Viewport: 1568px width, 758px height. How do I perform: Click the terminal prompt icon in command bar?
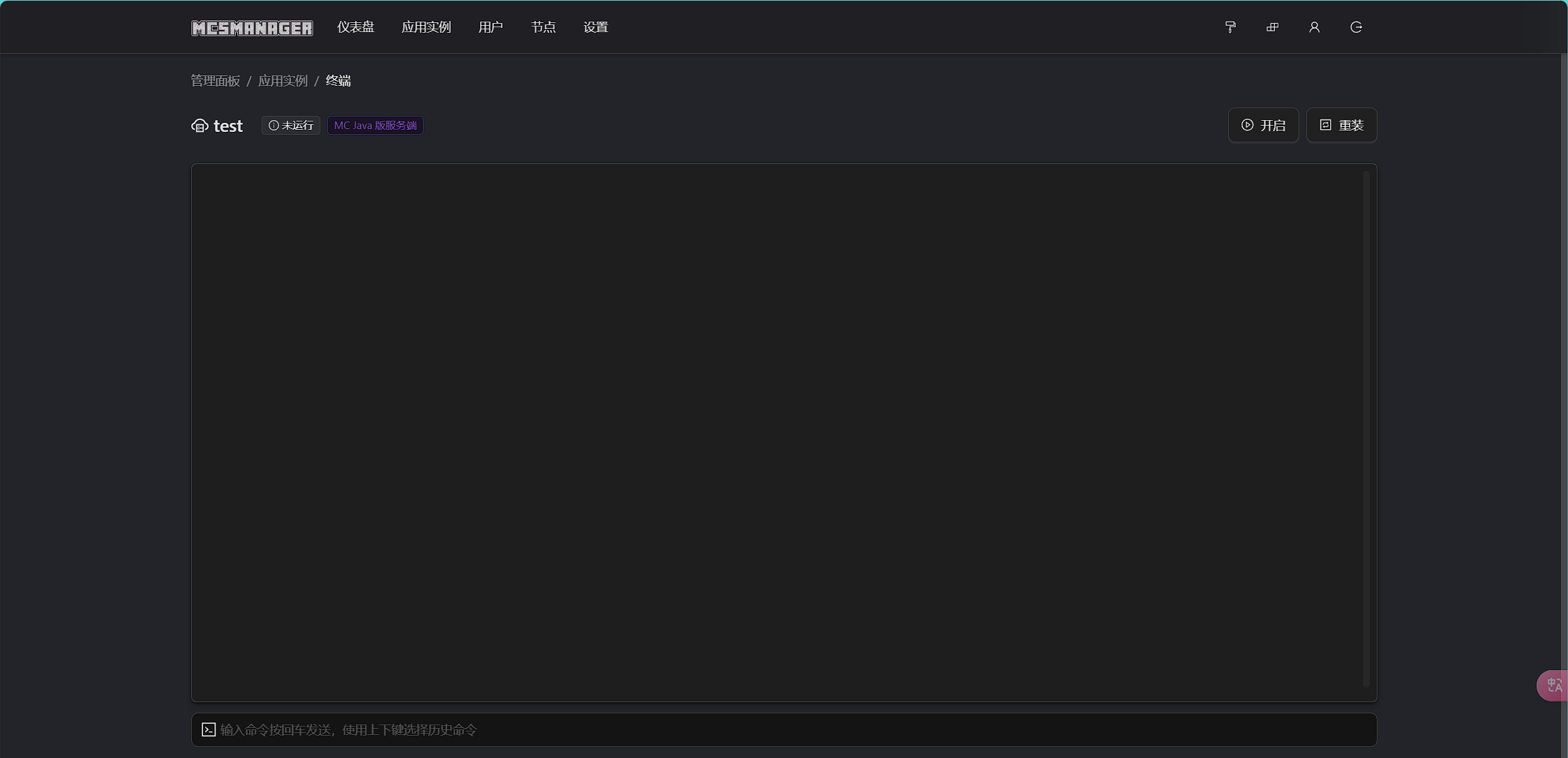point(209,729)
